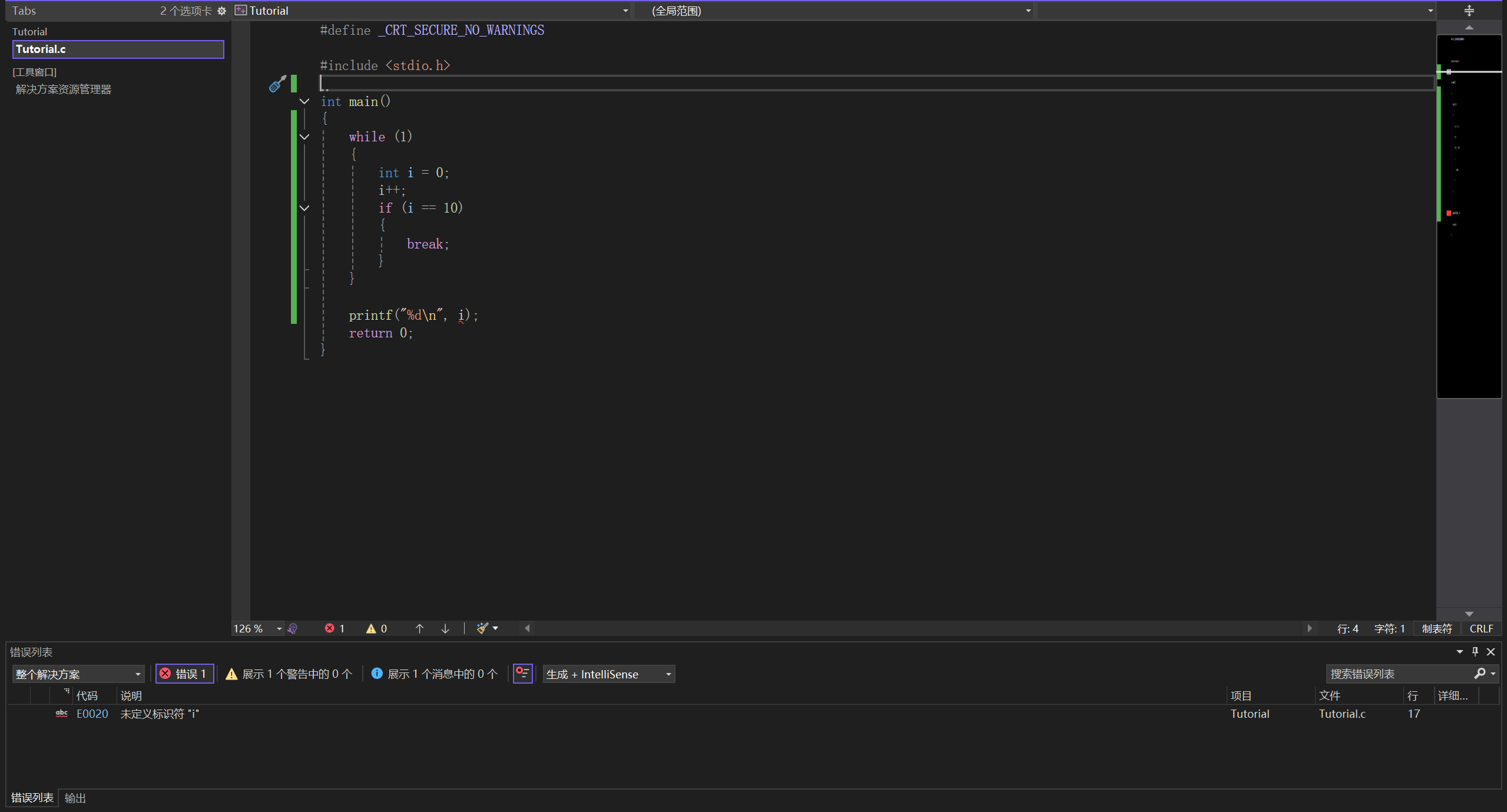
Task: Toggle the messages filter showing 0 of 1
Action: click(435, 674)
